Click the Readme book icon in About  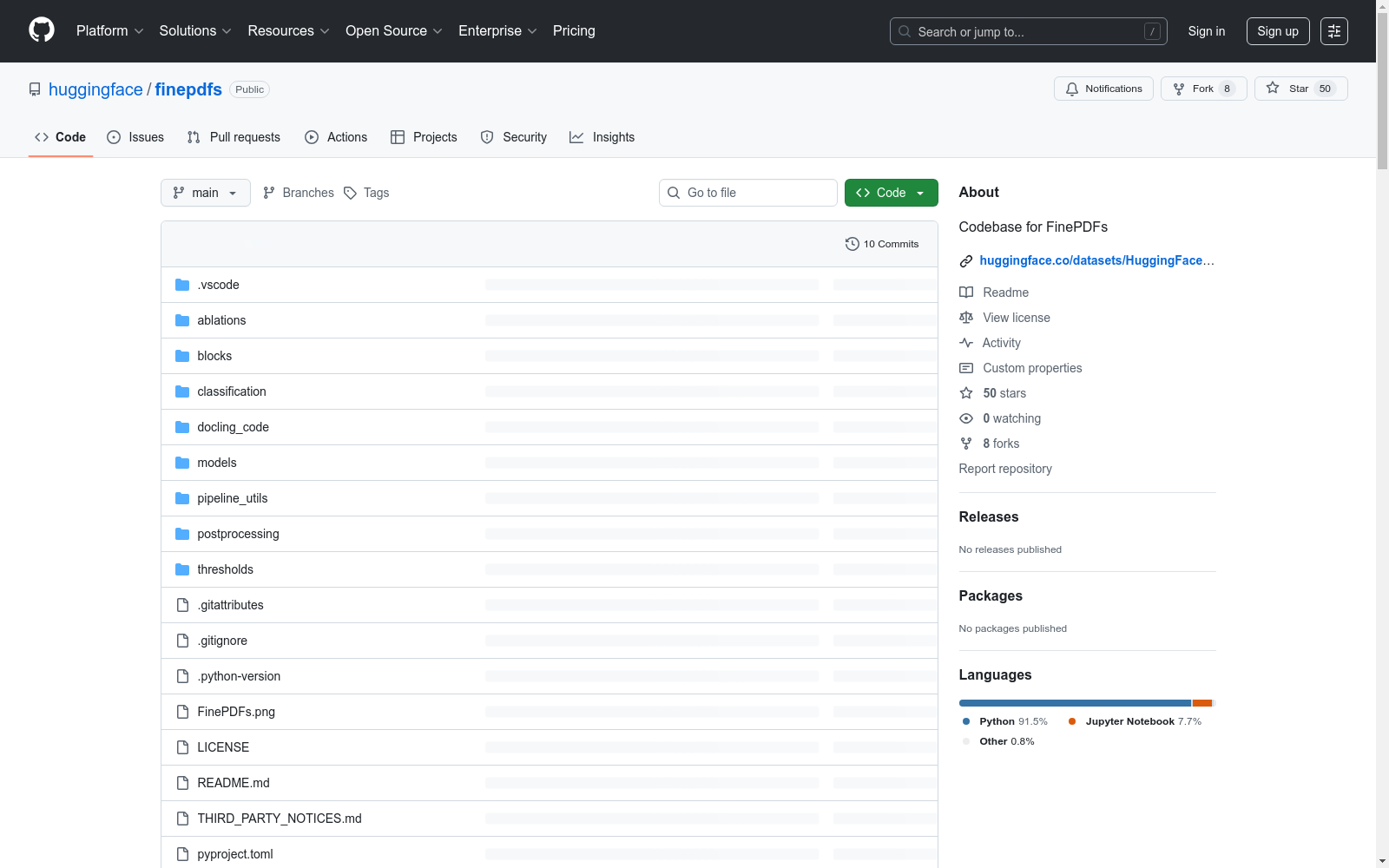(966, 293)
